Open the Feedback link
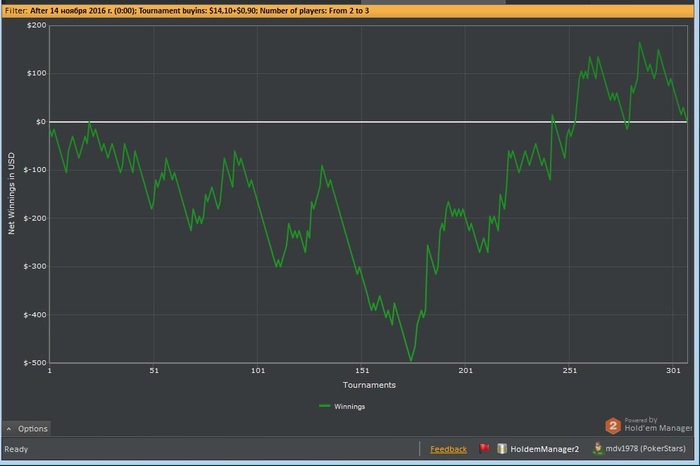700x466 pixels. [x=448, y=449]
